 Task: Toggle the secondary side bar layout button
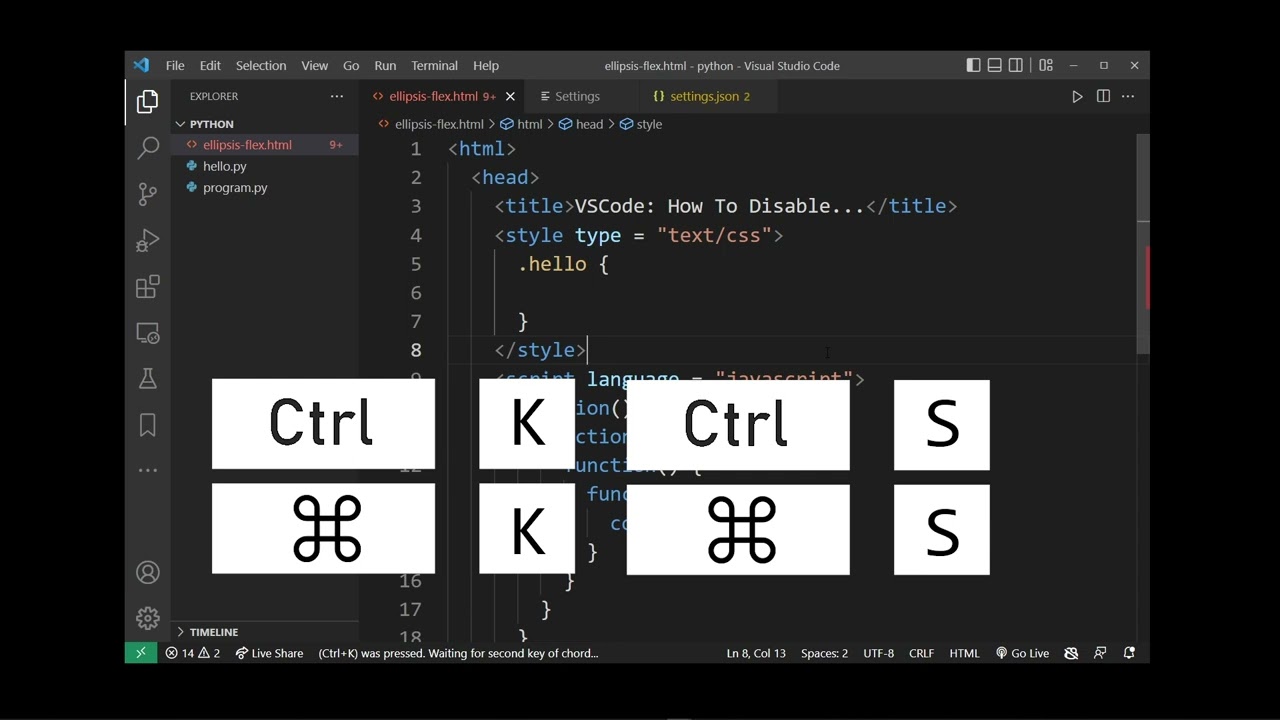pos(1016,66)
